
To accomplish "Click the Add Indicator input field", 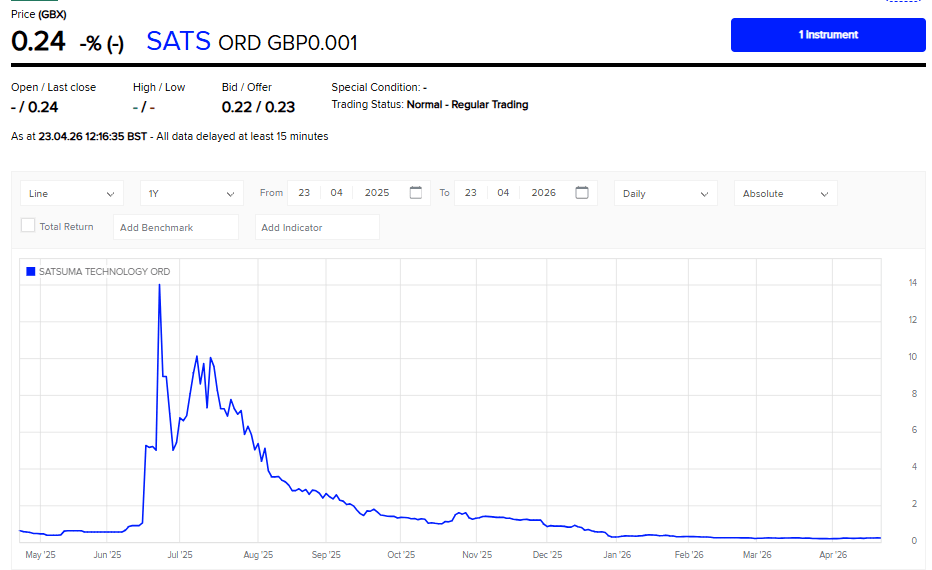I will point(317,228).
